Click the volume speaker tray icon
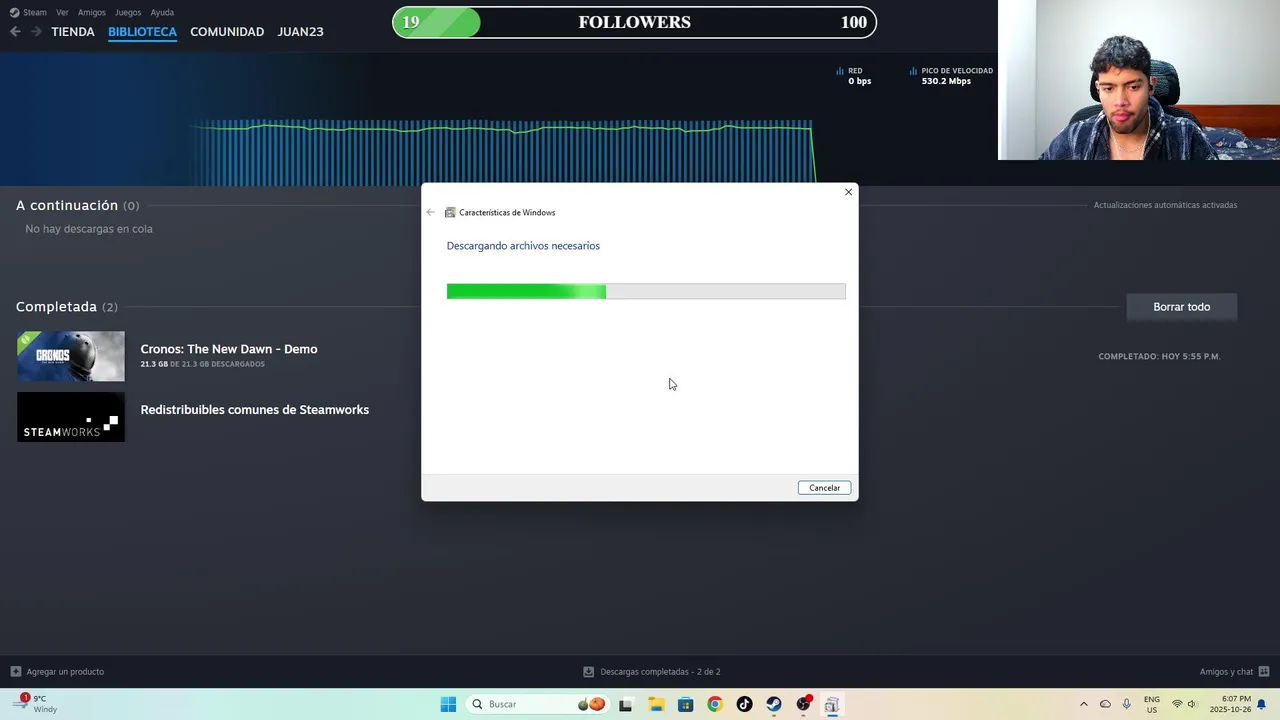 tap(1192, 704)
